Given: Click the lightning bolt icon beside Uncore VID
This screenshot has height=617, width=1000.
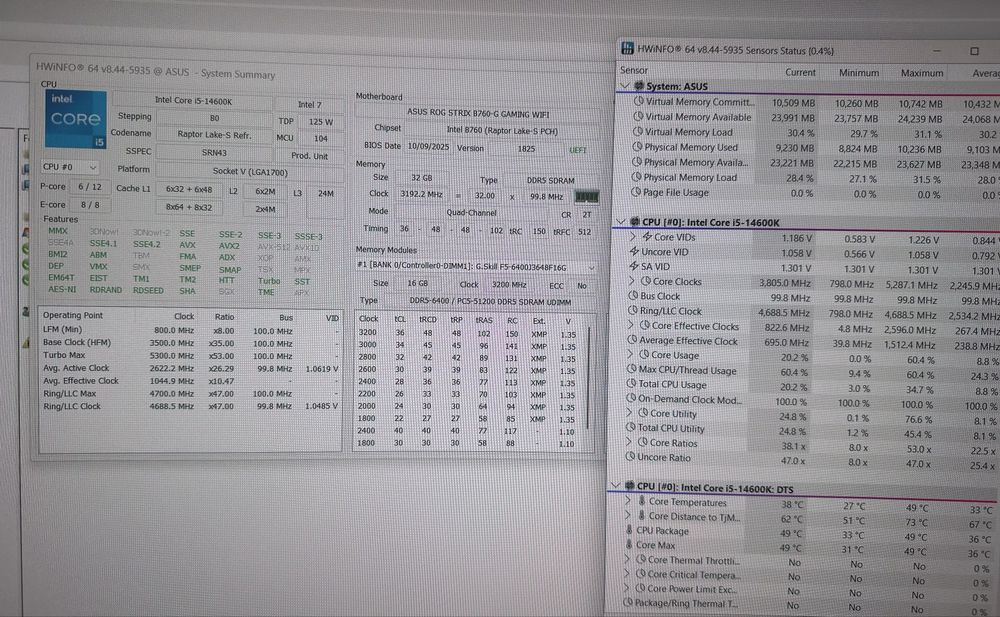Looking at the screenshot, I should 634,251.
